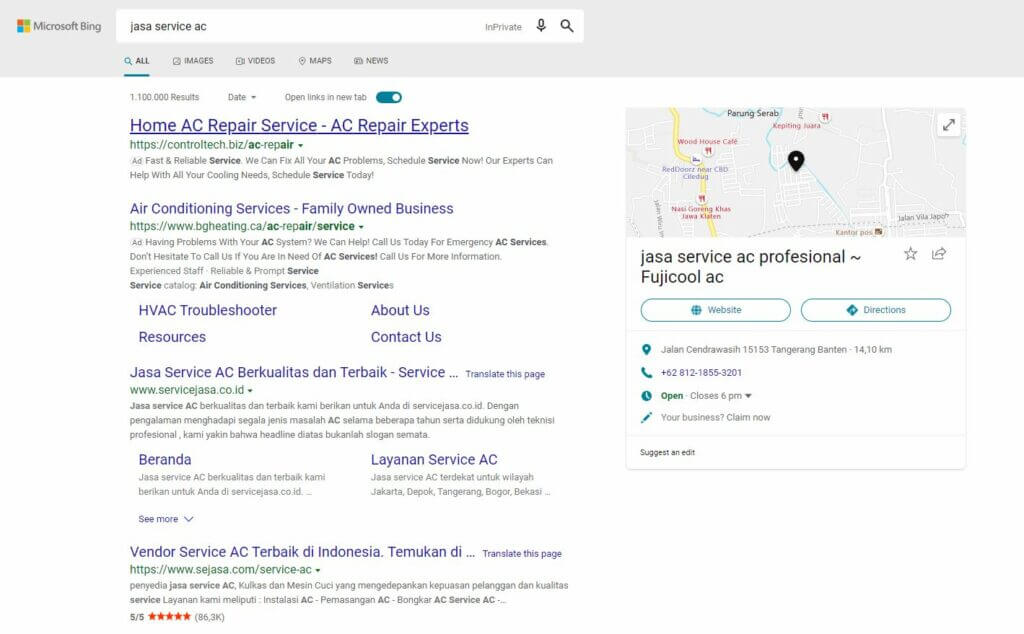Translate the servicejasa result page
The height and width of the screenshot is (634, 1024).
point(505,374)
